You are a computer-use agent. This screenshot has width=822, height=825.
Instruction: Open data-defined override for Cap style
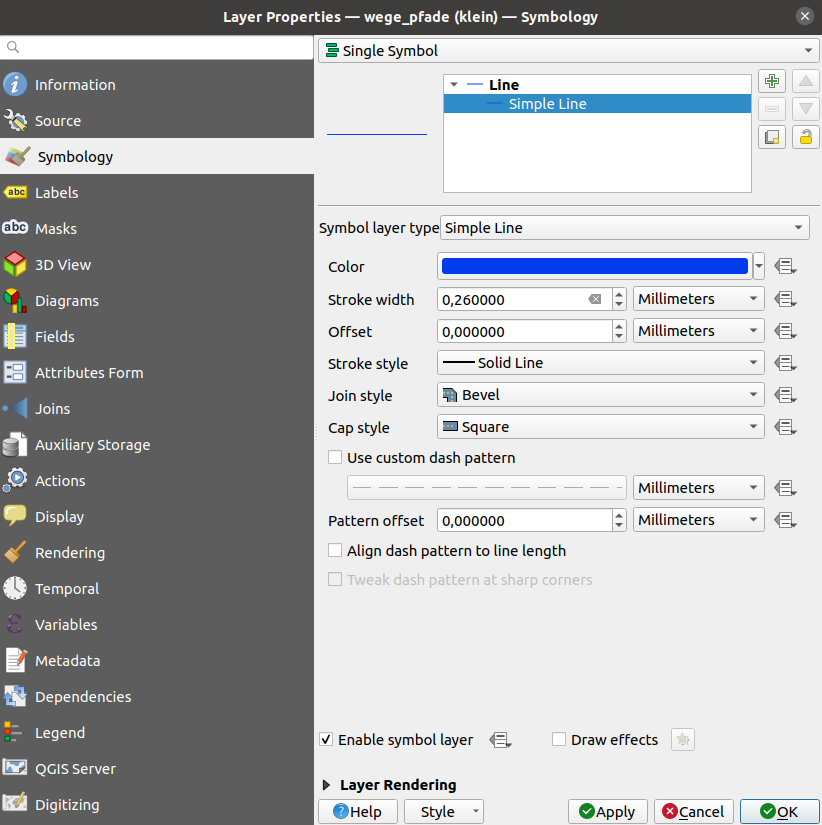click(x=785, y=427)
